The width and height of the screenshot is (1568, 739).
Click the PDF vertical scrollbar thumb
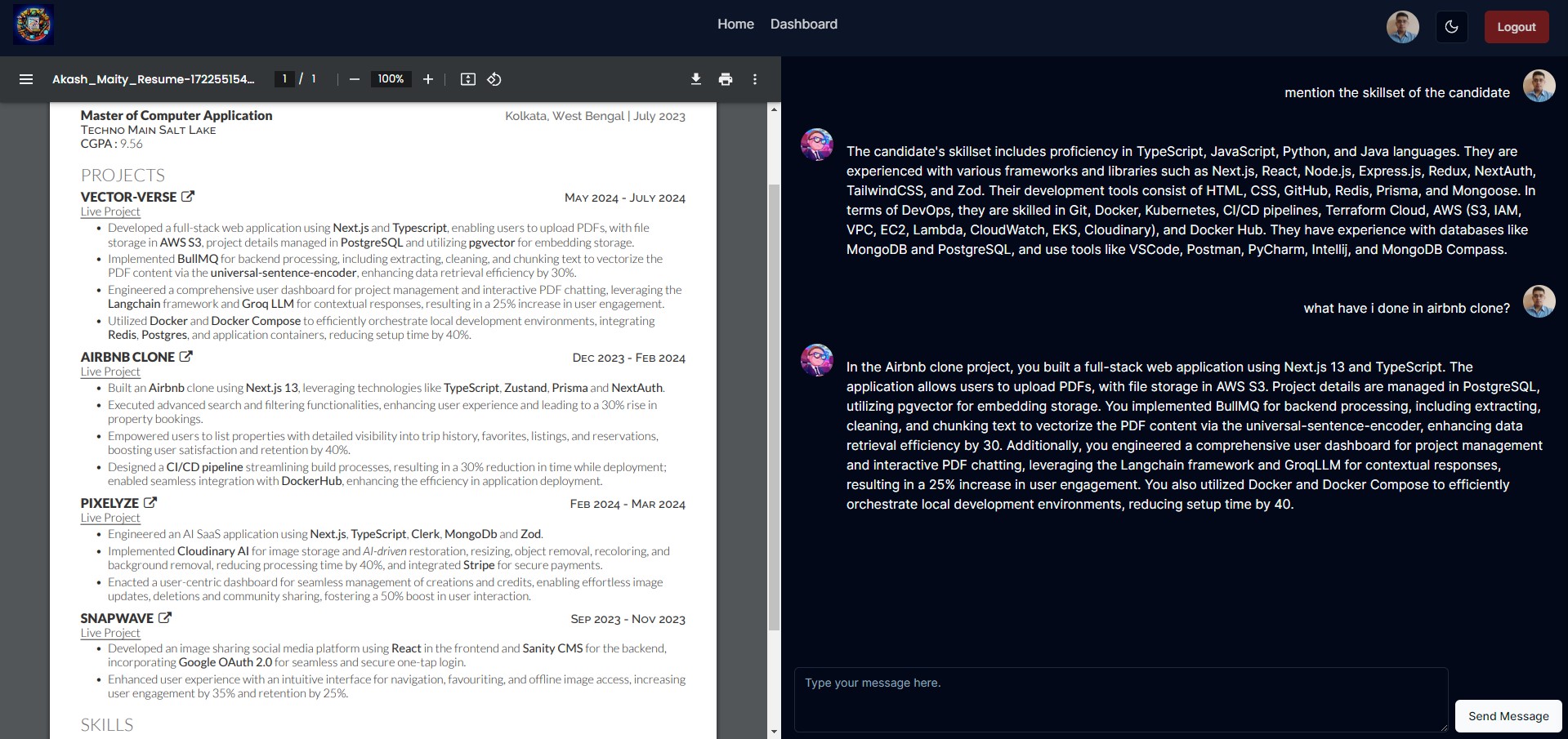pos(775,407)
